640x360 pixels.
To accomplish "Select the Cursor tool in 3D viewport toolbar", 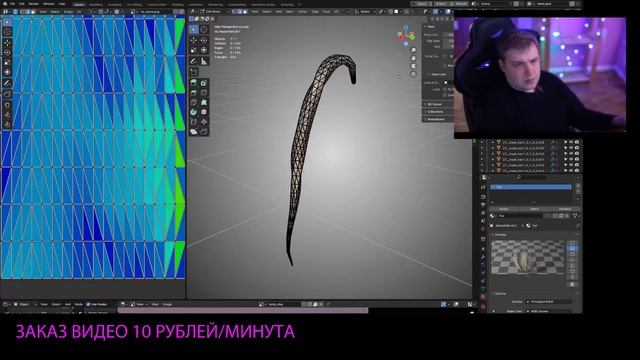I will coord(204,29).
